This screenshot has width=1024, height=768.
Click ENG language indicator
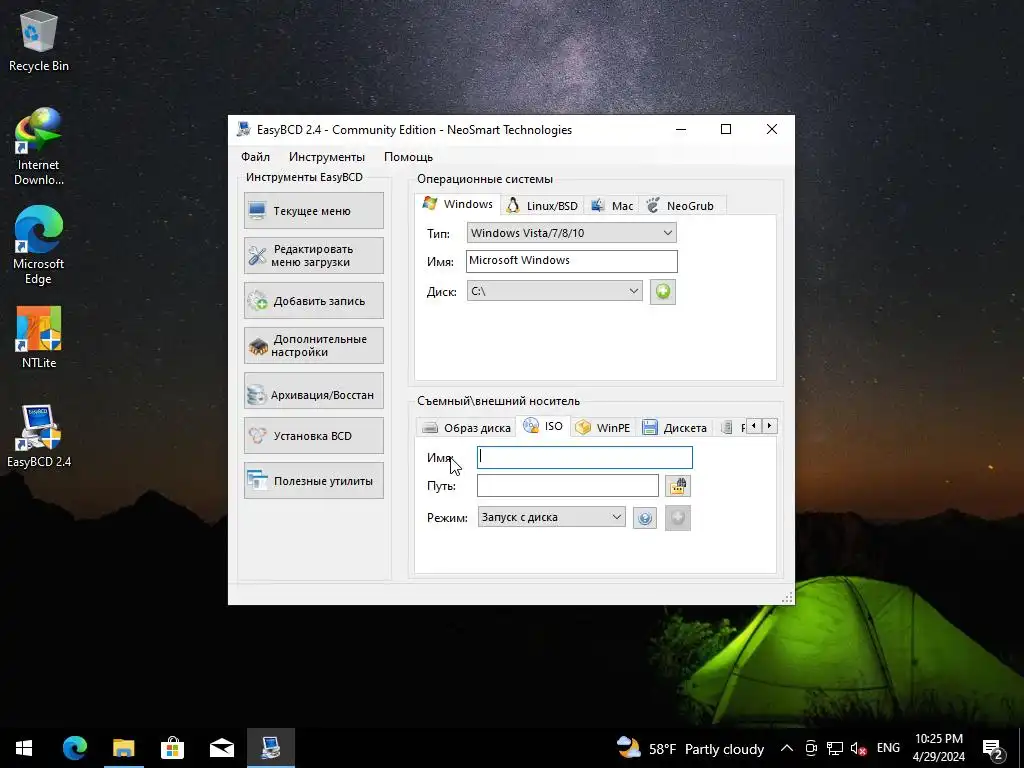[888, 748]
